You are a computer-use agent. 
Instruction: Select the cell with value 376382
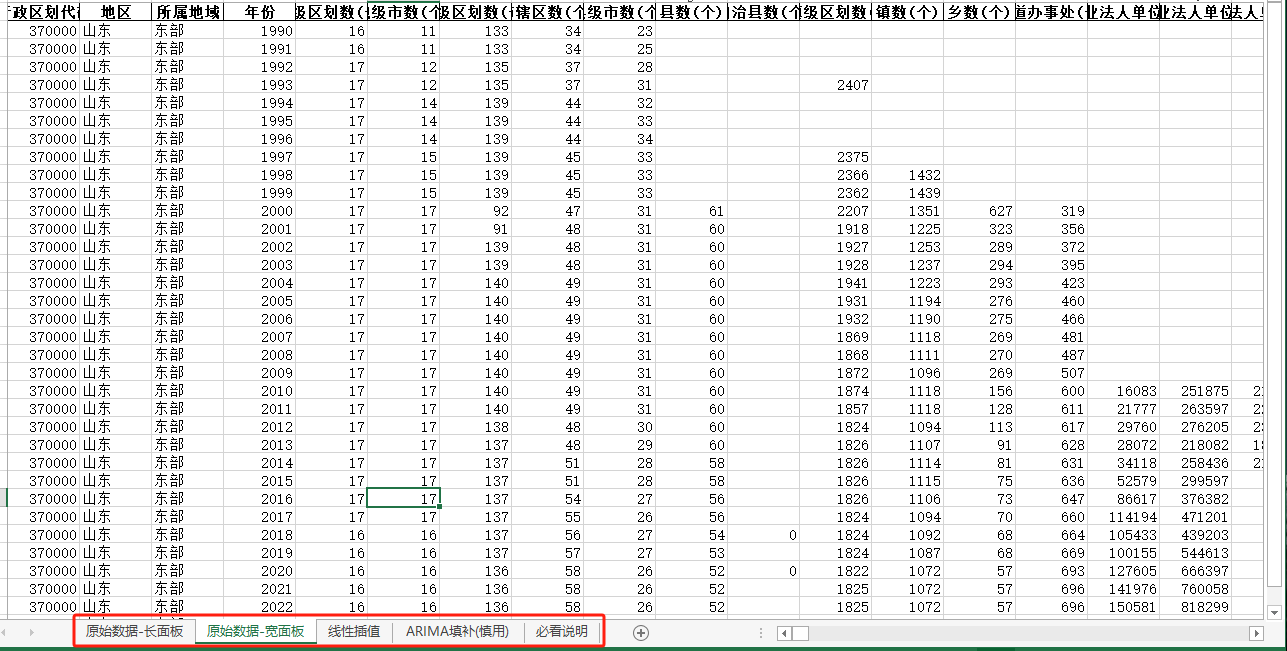point(1195,499)
